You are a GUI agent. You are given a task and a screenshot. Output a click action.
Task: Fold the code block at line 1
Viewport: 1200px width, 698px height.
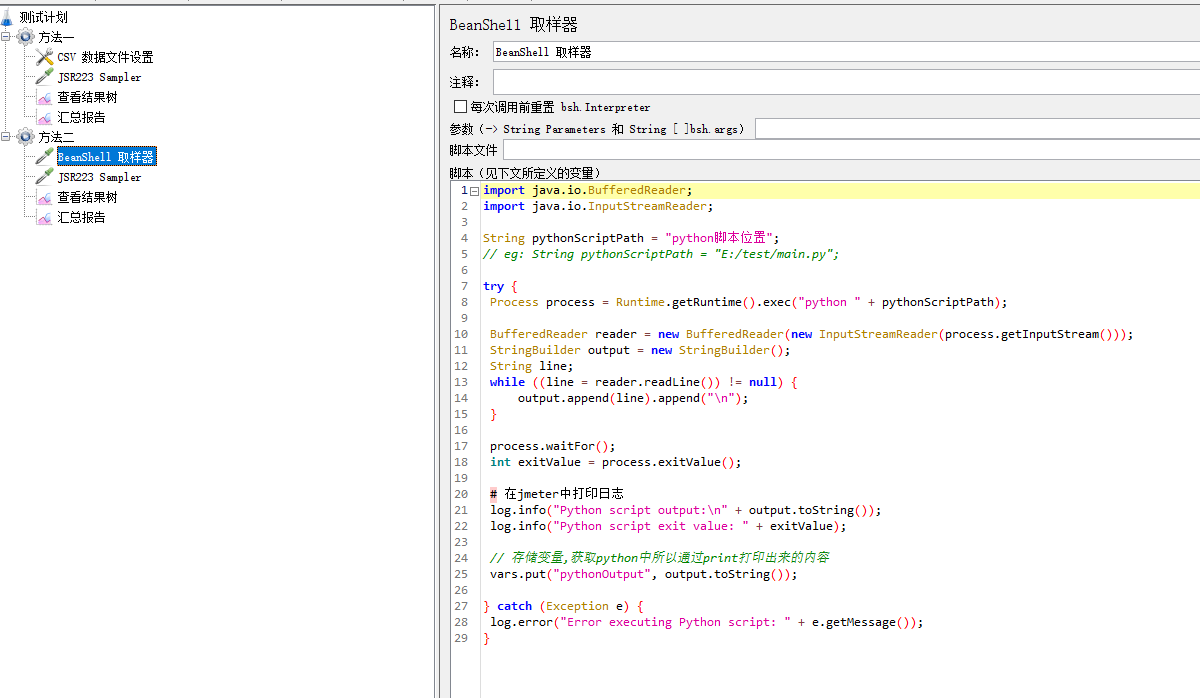475,190
